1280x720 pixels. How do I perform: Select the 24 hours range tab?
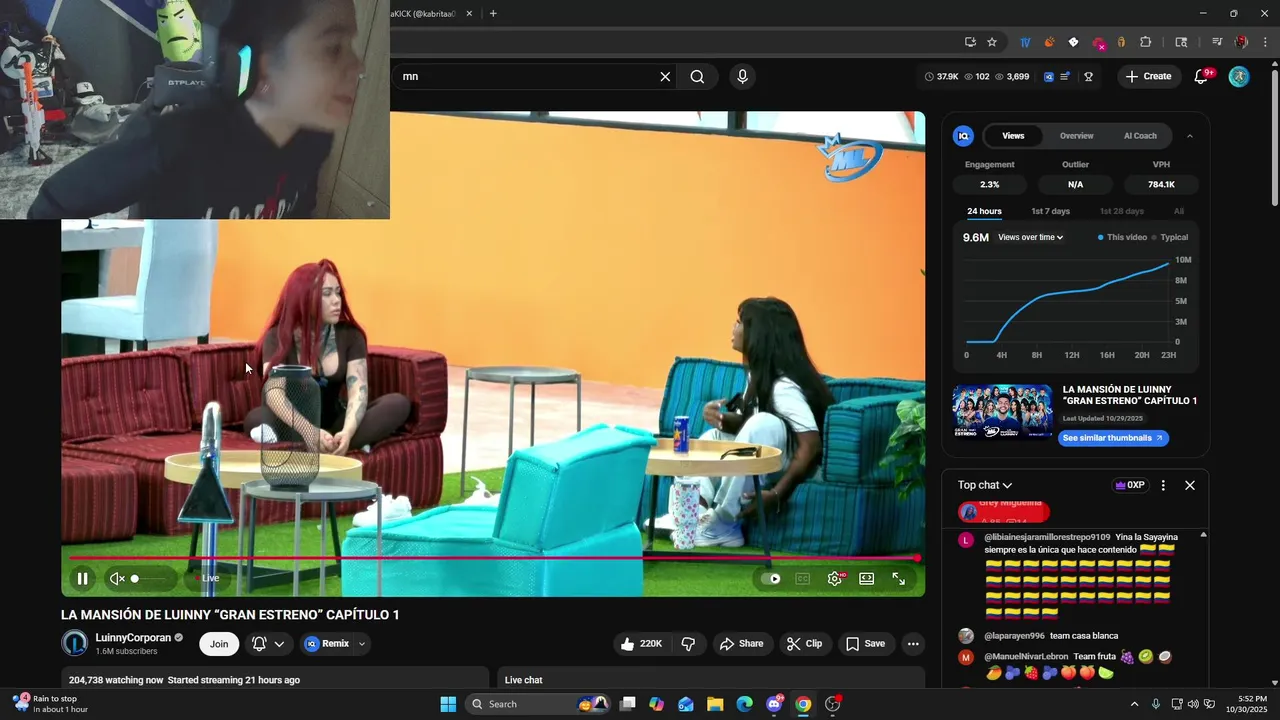tap(984, 211)
